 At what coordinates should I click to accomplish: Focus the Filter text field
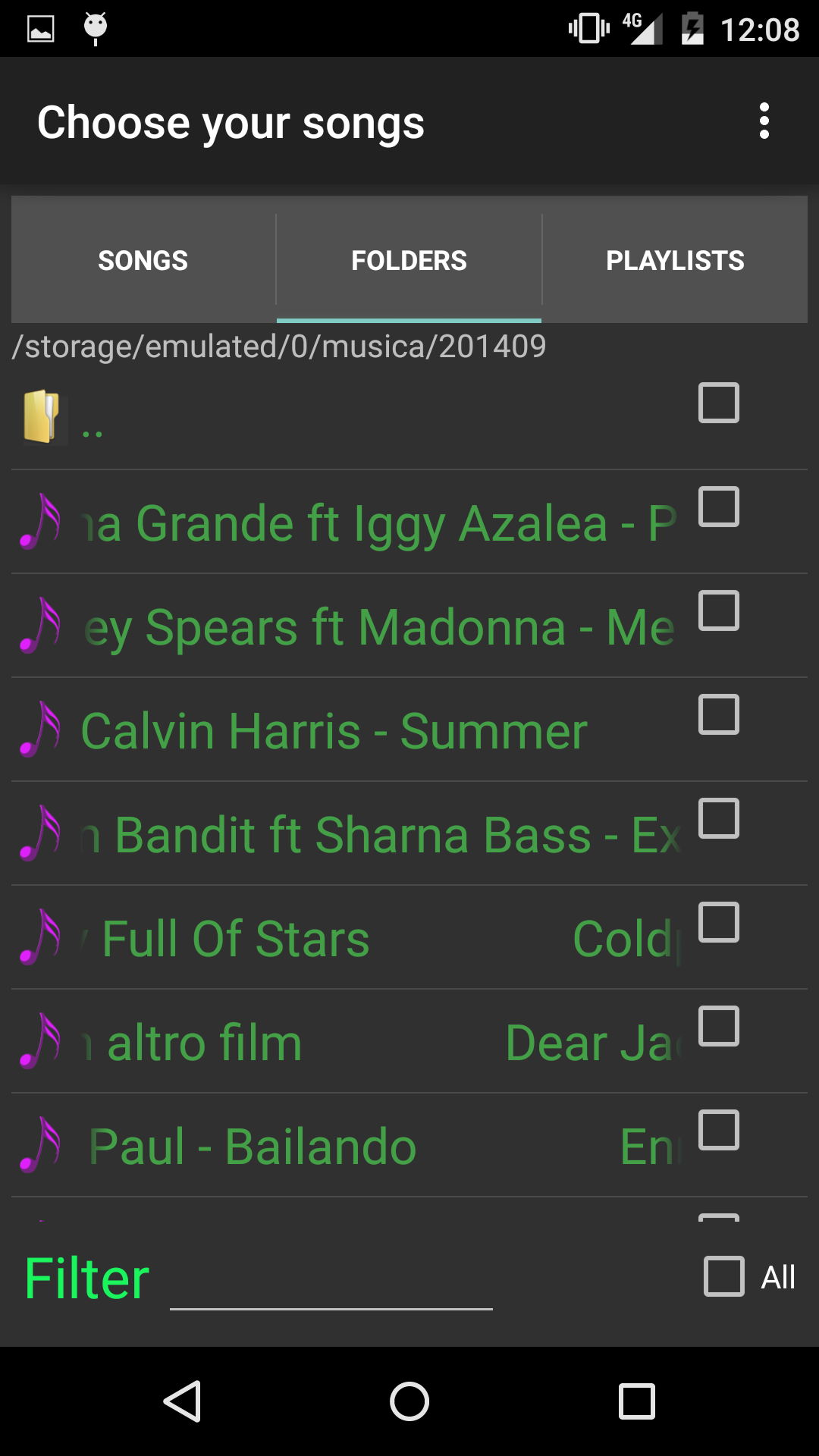pos(331,1282)
